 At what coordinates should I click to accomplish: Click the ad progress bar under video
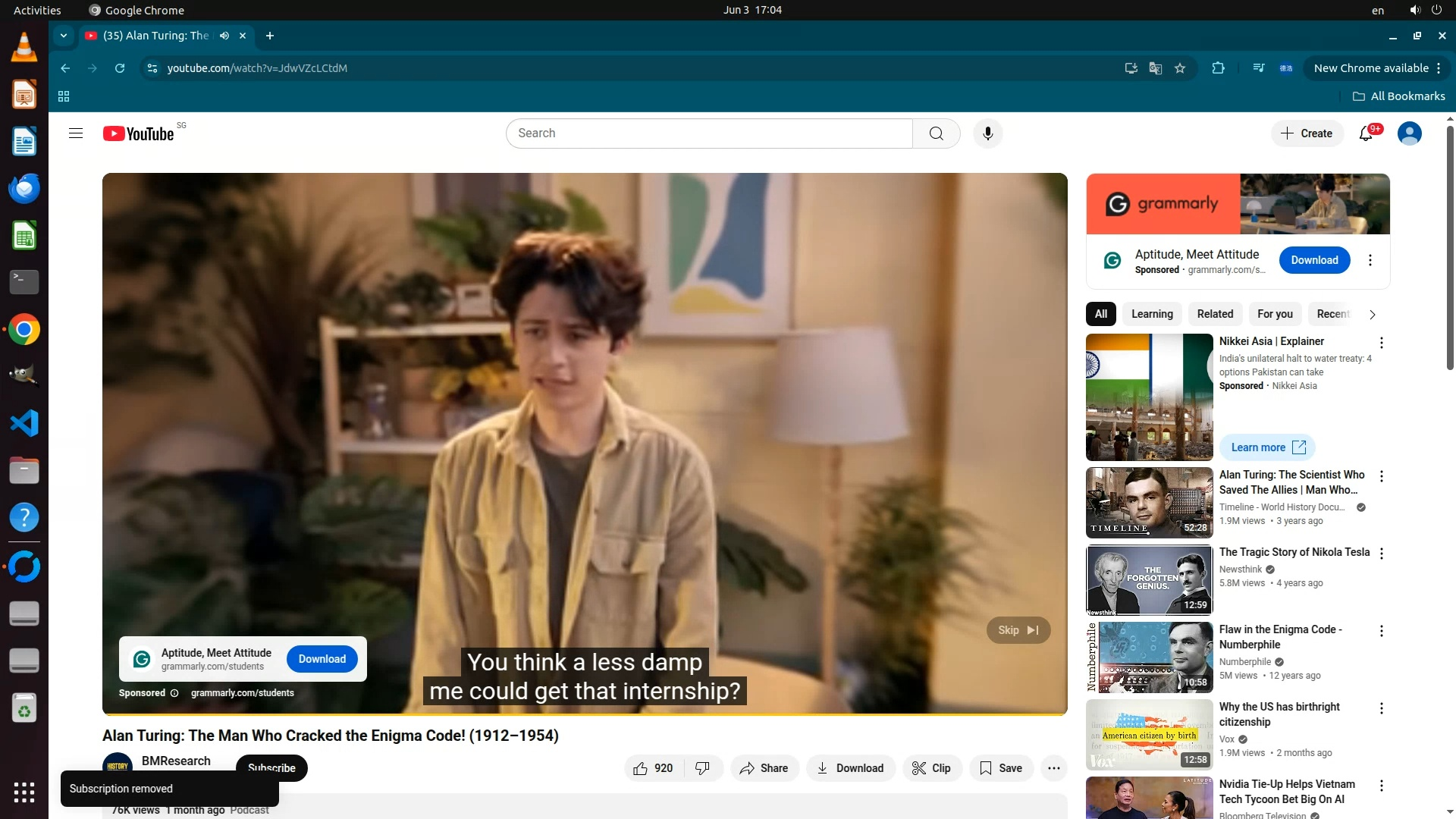[x=584, y=714]
